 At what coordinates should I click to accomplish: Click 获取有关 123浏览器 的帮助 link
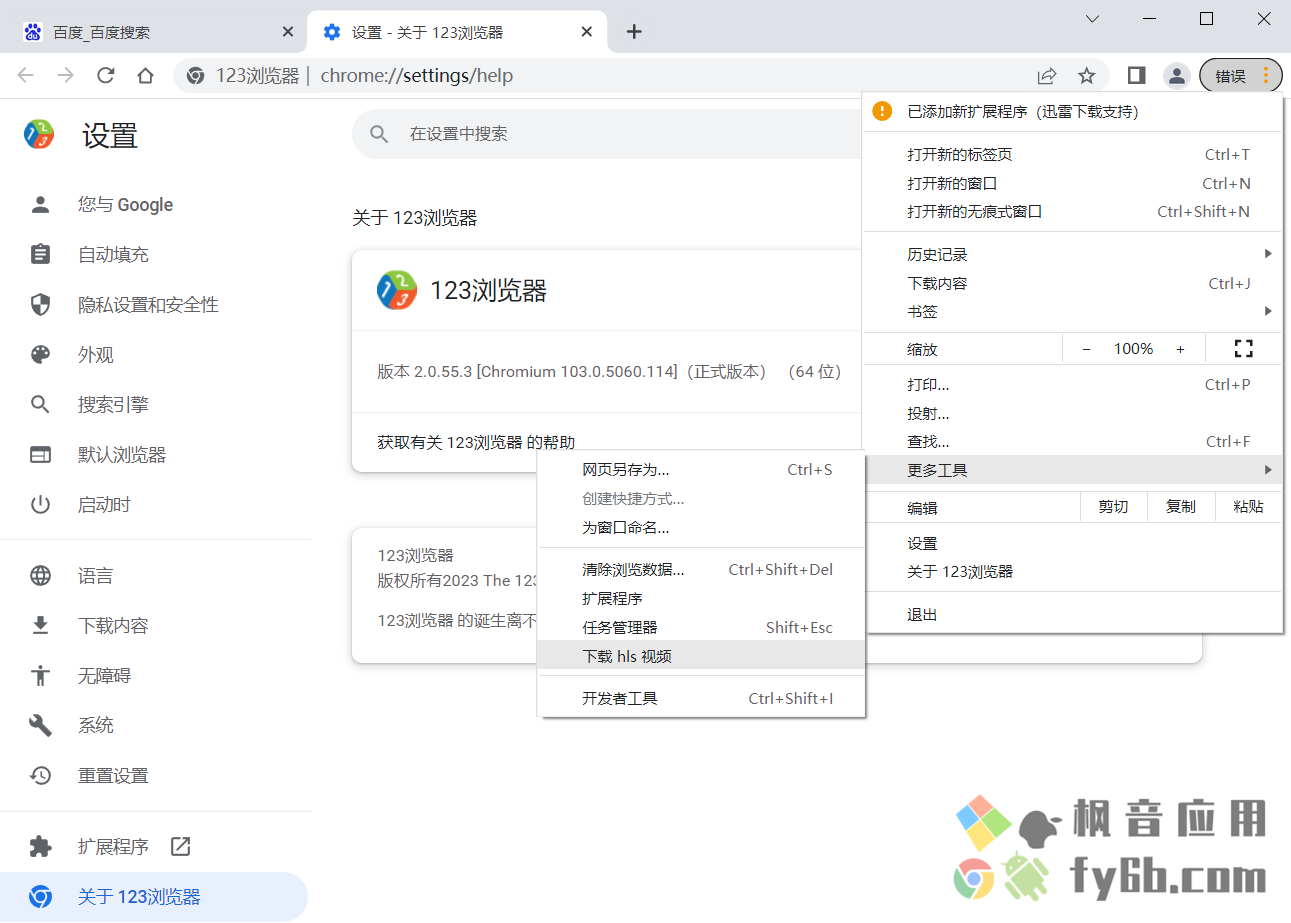[x=476, y=442]
